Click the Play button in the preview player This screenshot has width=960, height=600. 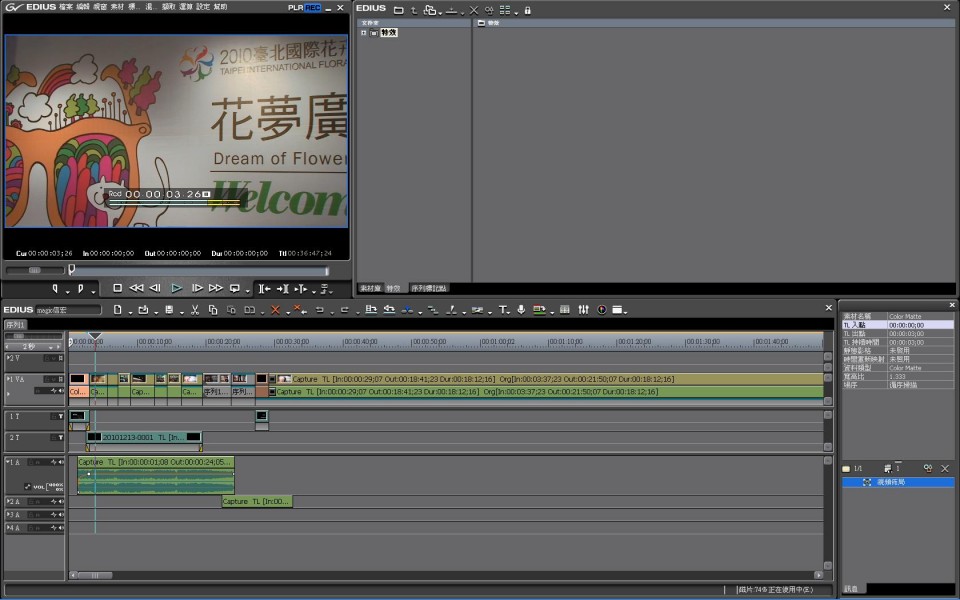(177, 288)
